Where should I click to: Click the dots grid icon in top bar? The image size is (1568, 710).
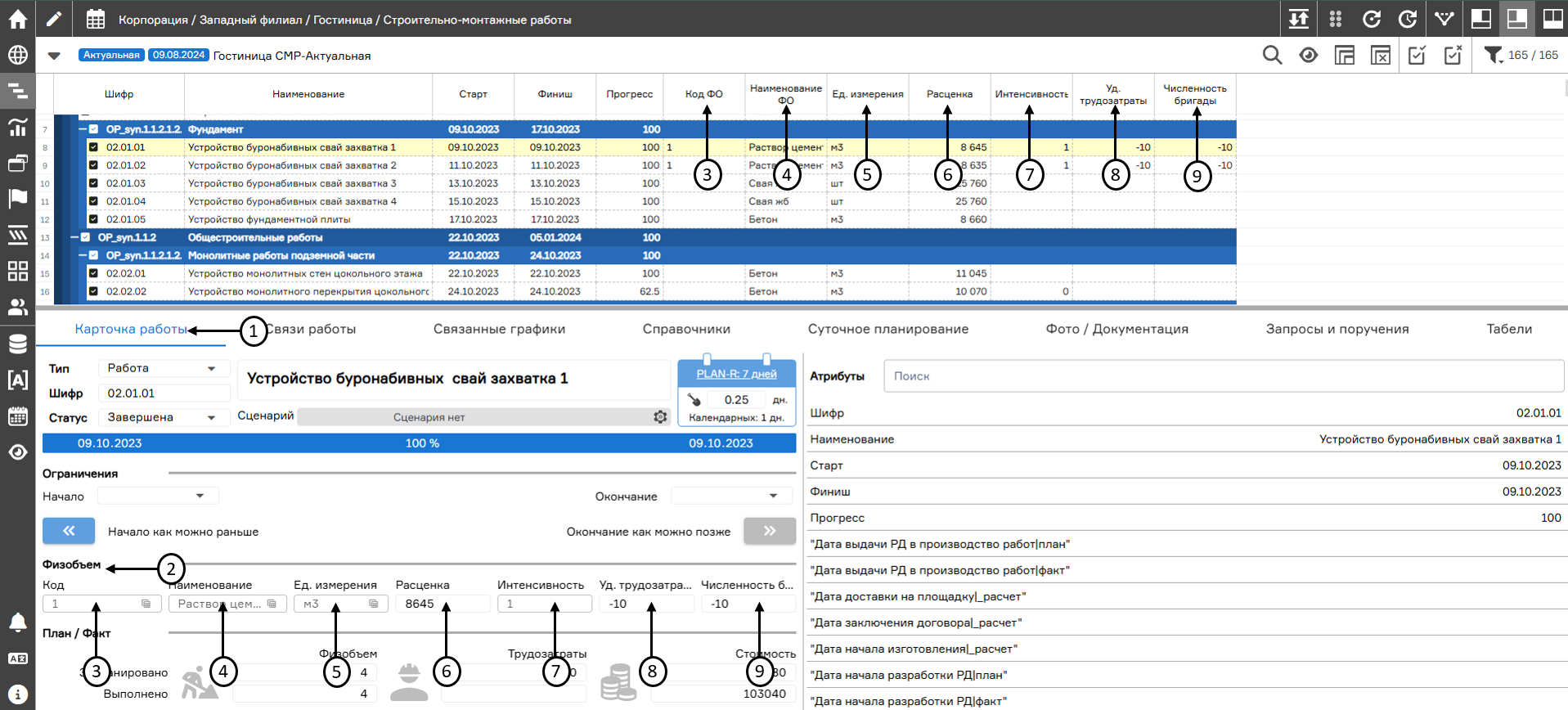(1336, 19)
